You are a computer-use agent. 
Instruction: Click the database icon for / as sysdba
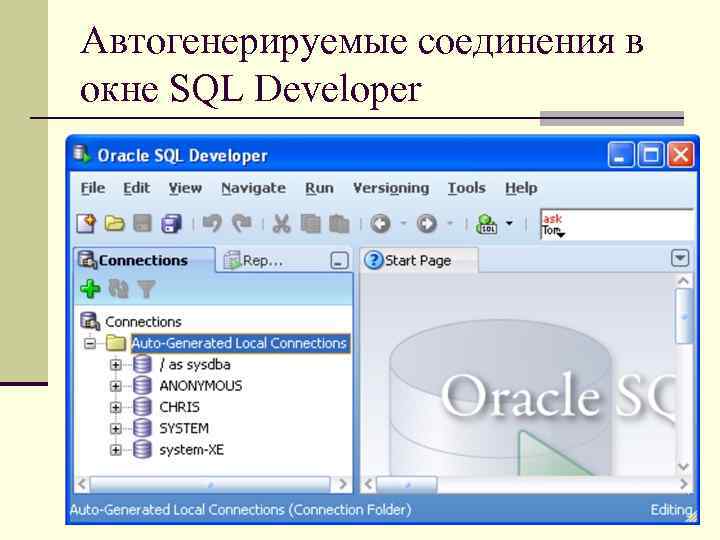pyautogui.click(x=142, y=365)
